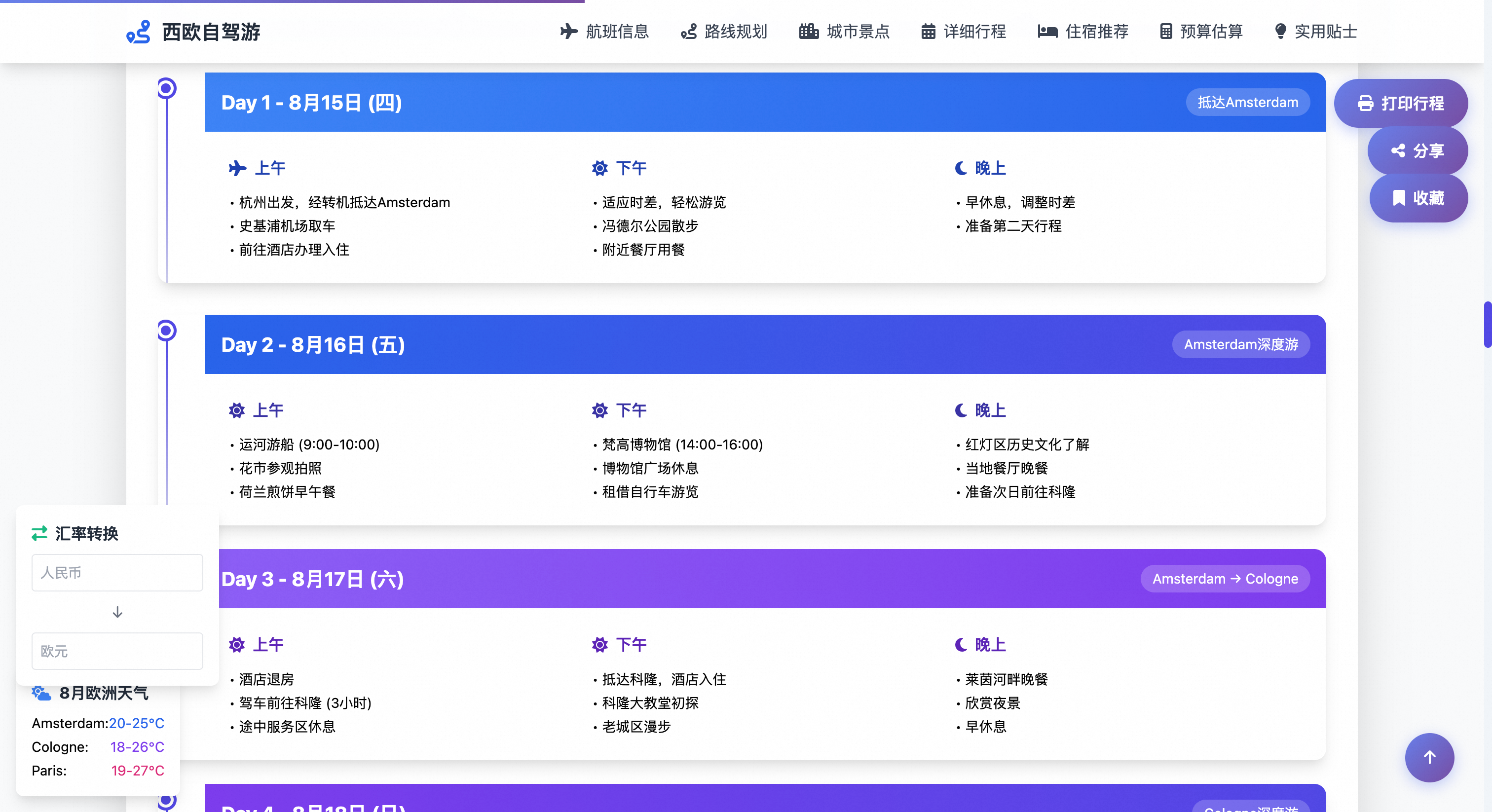This screenshot has height=812, width=1492.
Task: Click the exchange arrows icon in 汇率转换
Action: 39,533
